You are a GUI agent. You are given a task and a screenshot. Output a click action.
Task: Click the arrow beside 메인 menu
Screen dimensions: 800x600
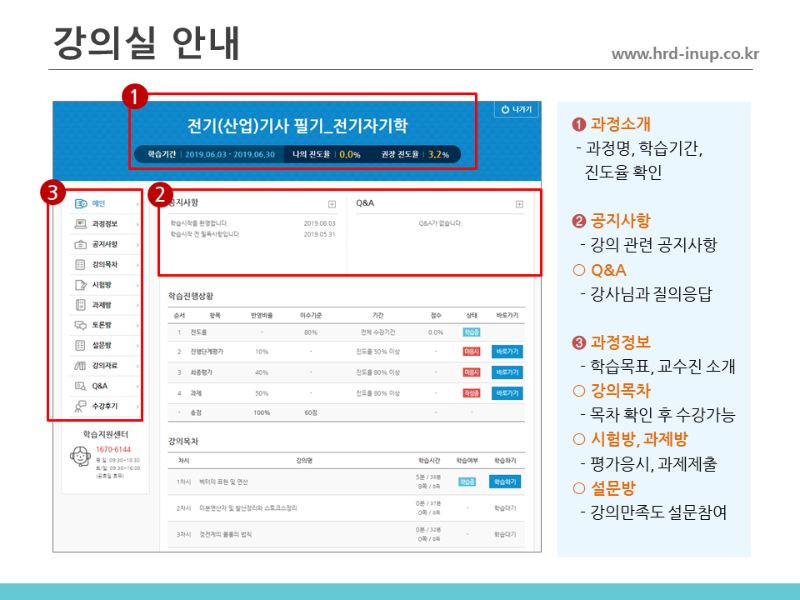(138, 204)
